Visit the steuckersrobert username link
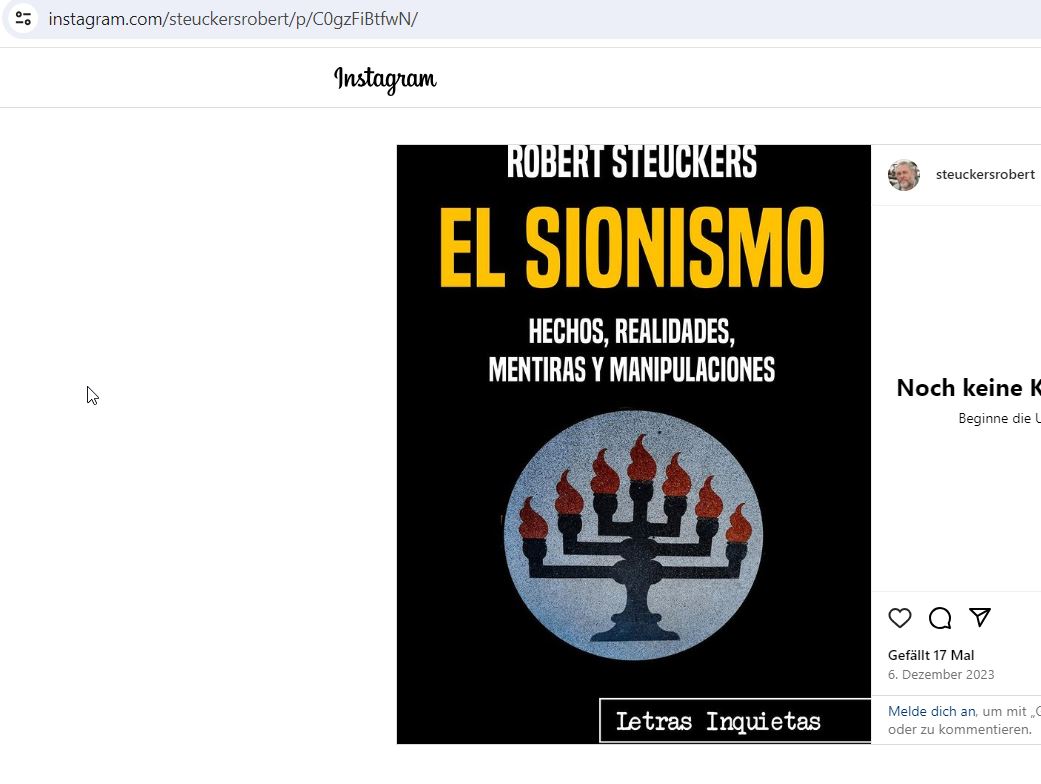The image size is (1041, 784). tap(985, 174)
